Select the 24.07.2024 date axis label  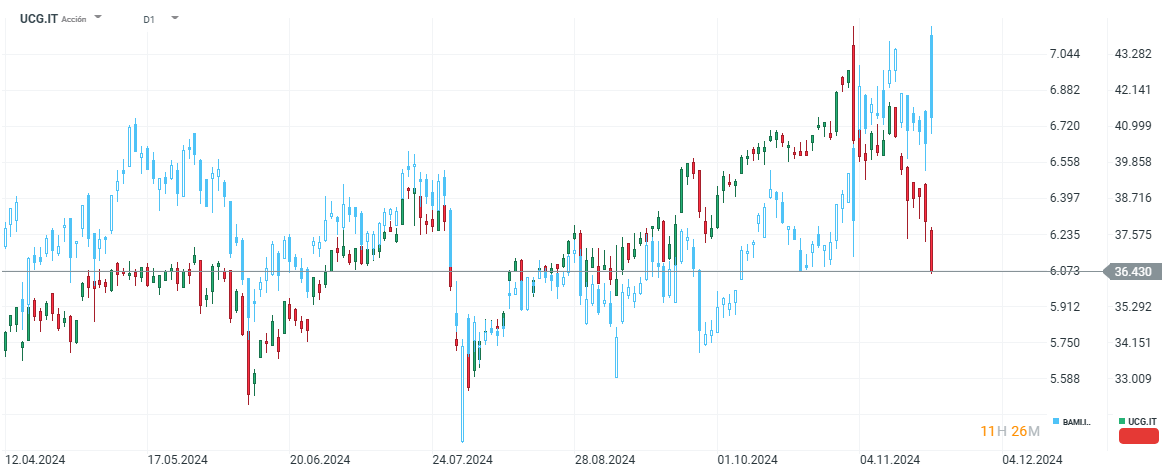coord(463,460)
